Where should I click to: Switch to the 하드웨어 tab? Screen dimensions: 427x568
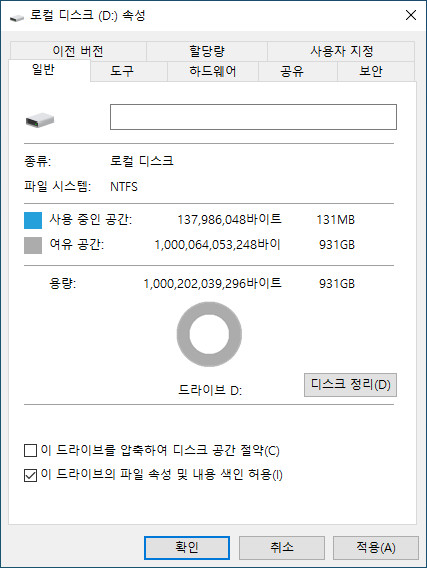tap(213, 71)
